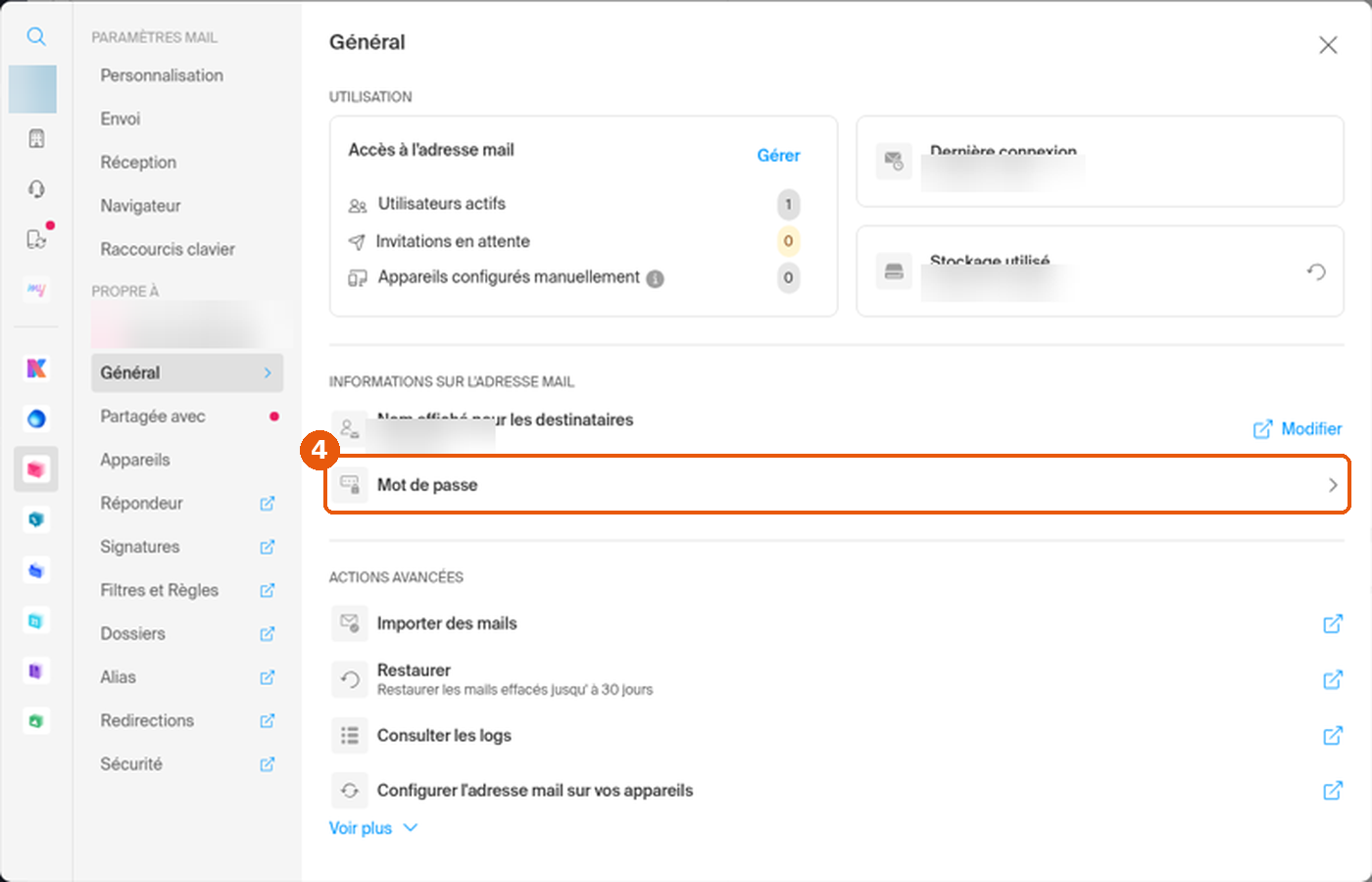Click the info icon beside Appareils configurés manuellement
Screen dimensions: 1372x882
(x=656, y=278)
